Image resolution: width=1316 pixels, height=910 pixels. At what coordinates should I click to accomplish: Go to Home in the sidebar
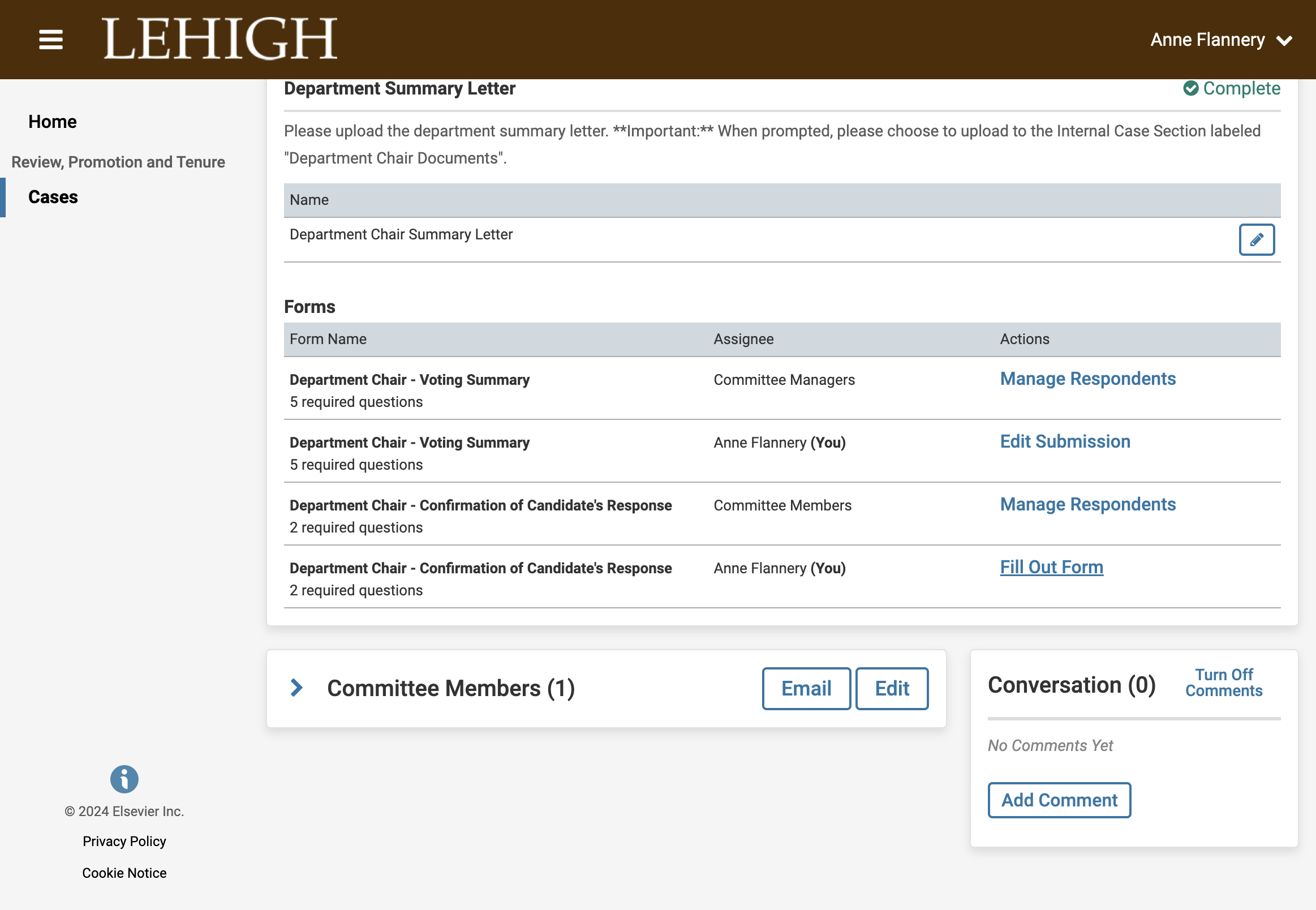(53, 122)
